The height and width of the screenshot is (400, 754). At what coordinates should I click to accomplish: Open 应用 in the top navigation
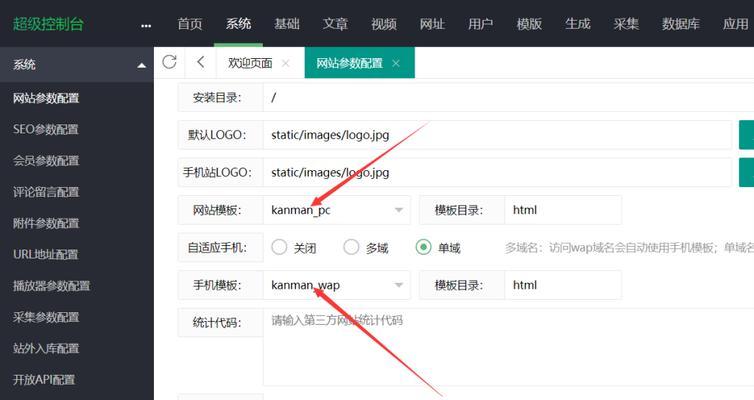[x=735, y=24]
